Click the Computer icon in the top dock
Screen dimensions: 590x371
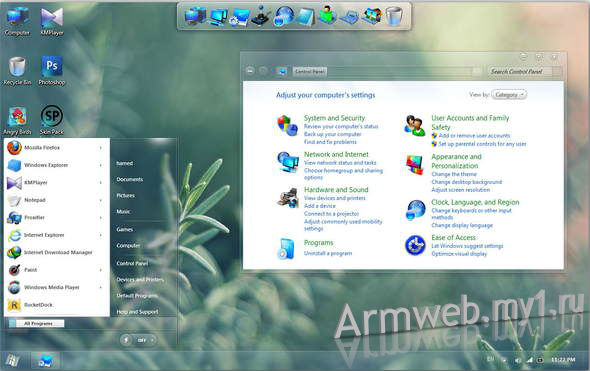tap(195, 17)
